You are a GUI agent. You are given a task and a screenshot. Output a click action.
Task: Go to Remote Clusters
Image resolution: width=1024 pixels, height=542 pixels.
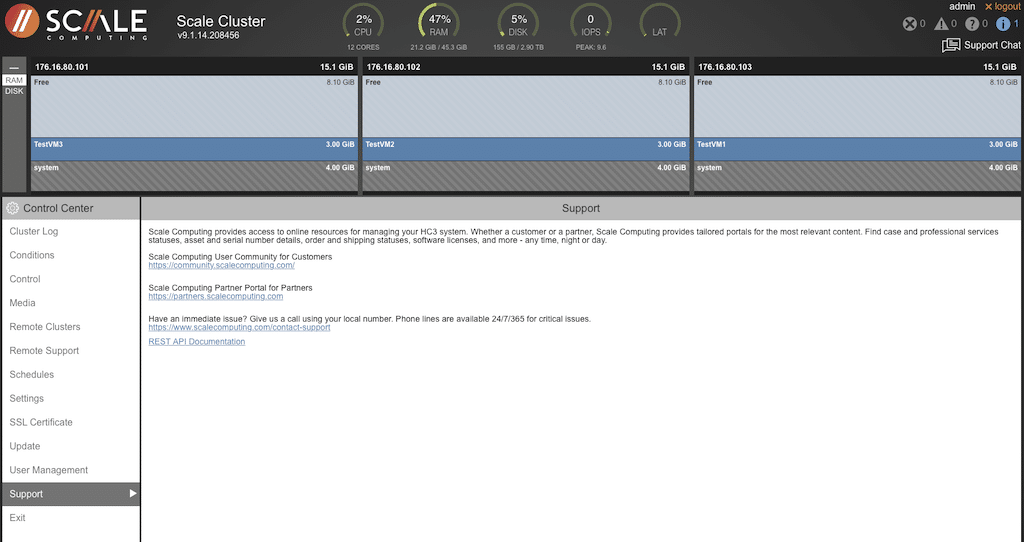coord(71,327)
